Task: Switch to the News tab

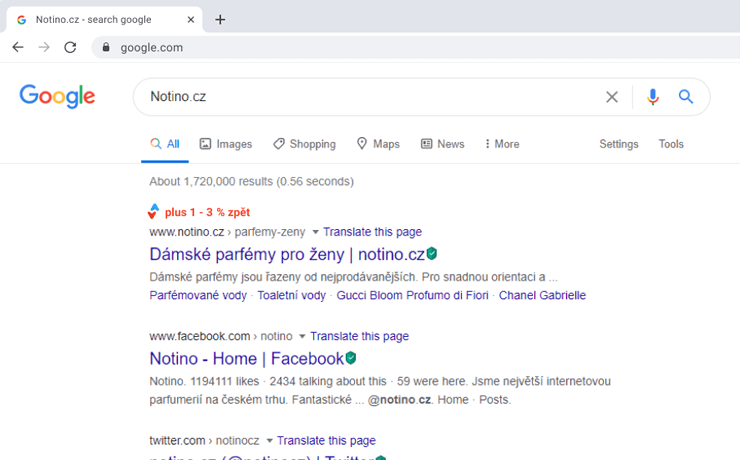Action: 443,144
